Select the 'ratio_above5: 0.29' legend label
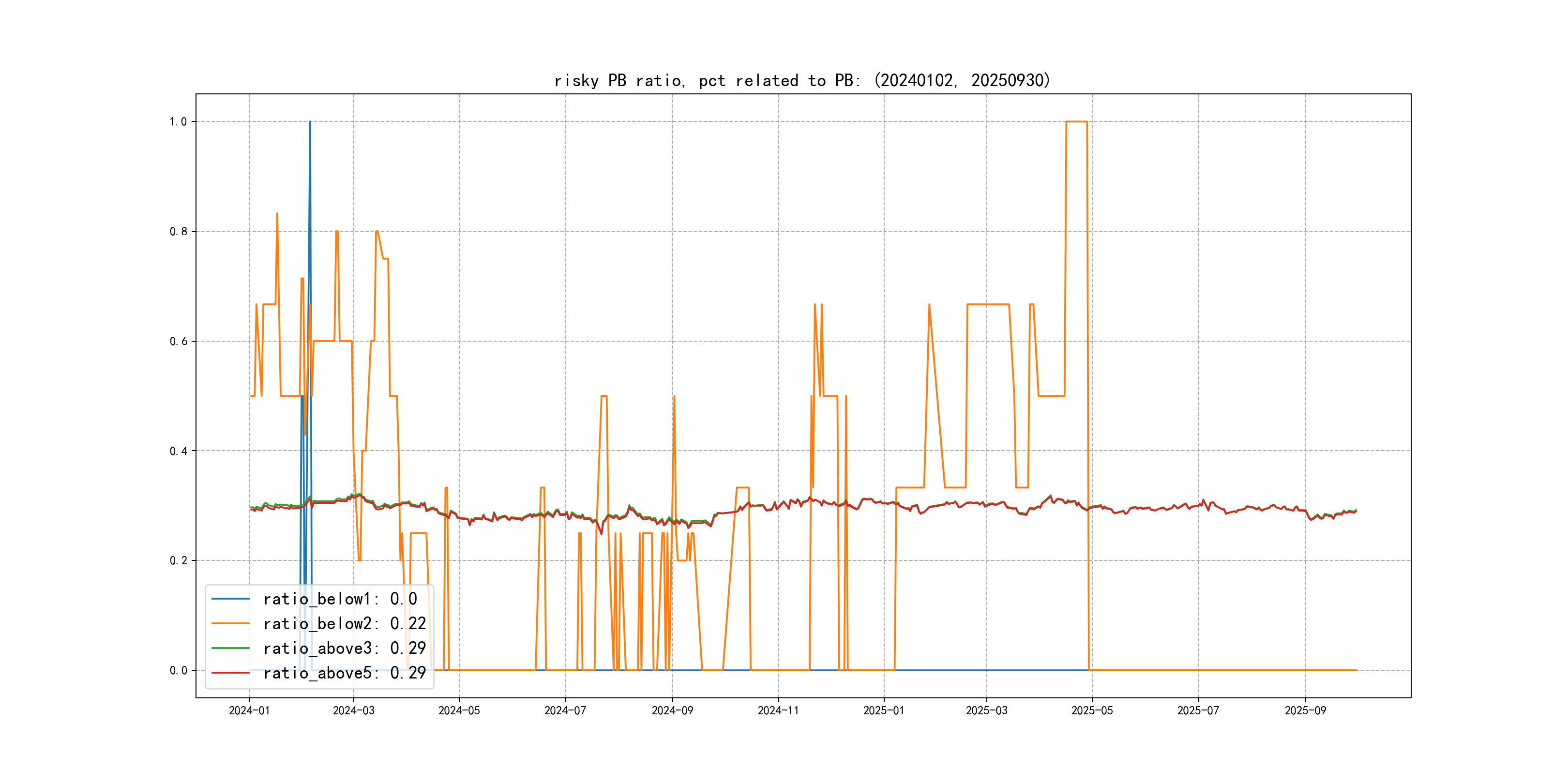The height and width of the screenshot is (784, 1568). click(344, 673)
